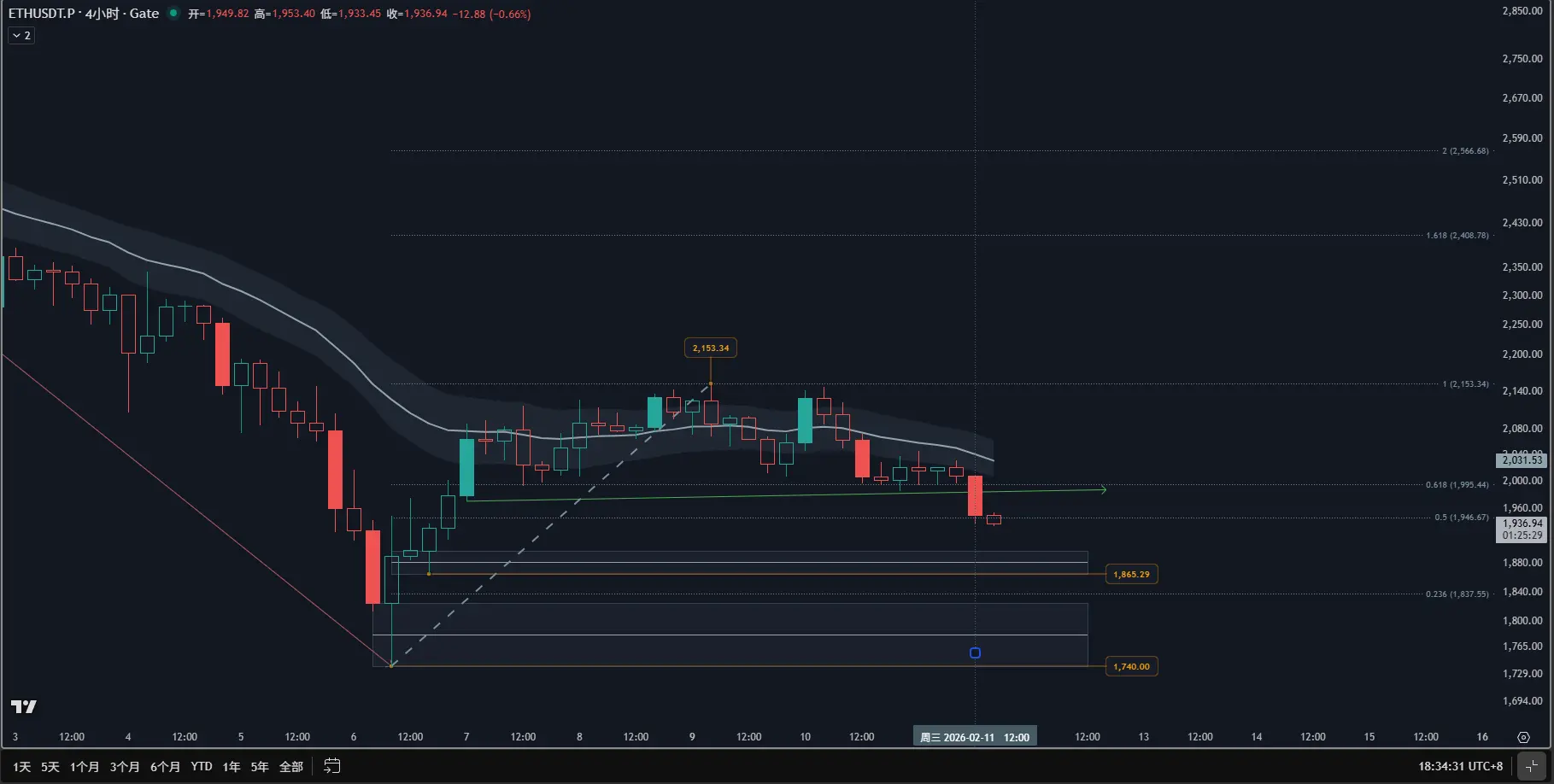1554x784 pixels.
Task: Click the 2,850.00 price axis value
Action: (1522, 11)
